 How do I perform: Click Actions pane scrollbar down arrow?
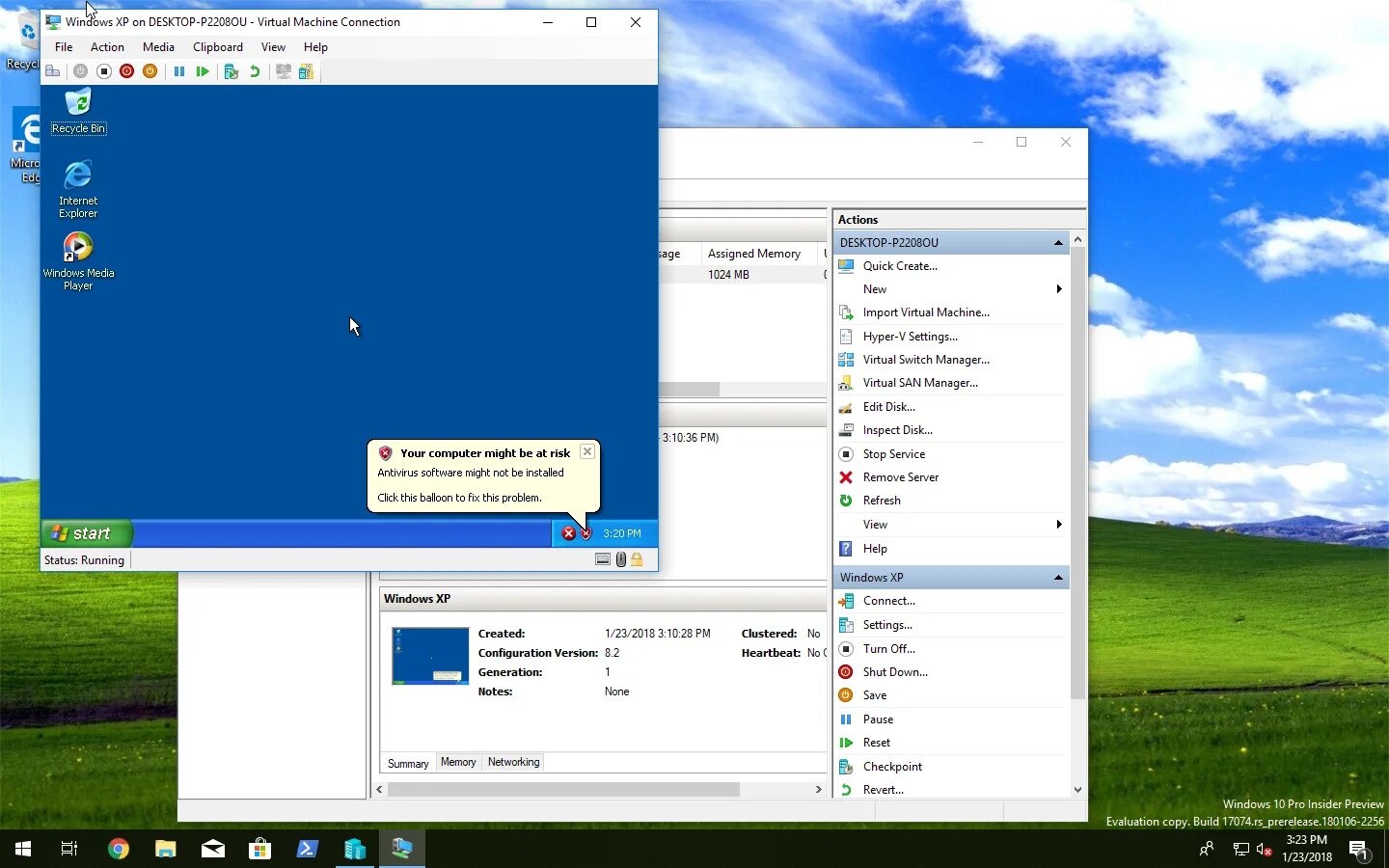[1077, 789]
